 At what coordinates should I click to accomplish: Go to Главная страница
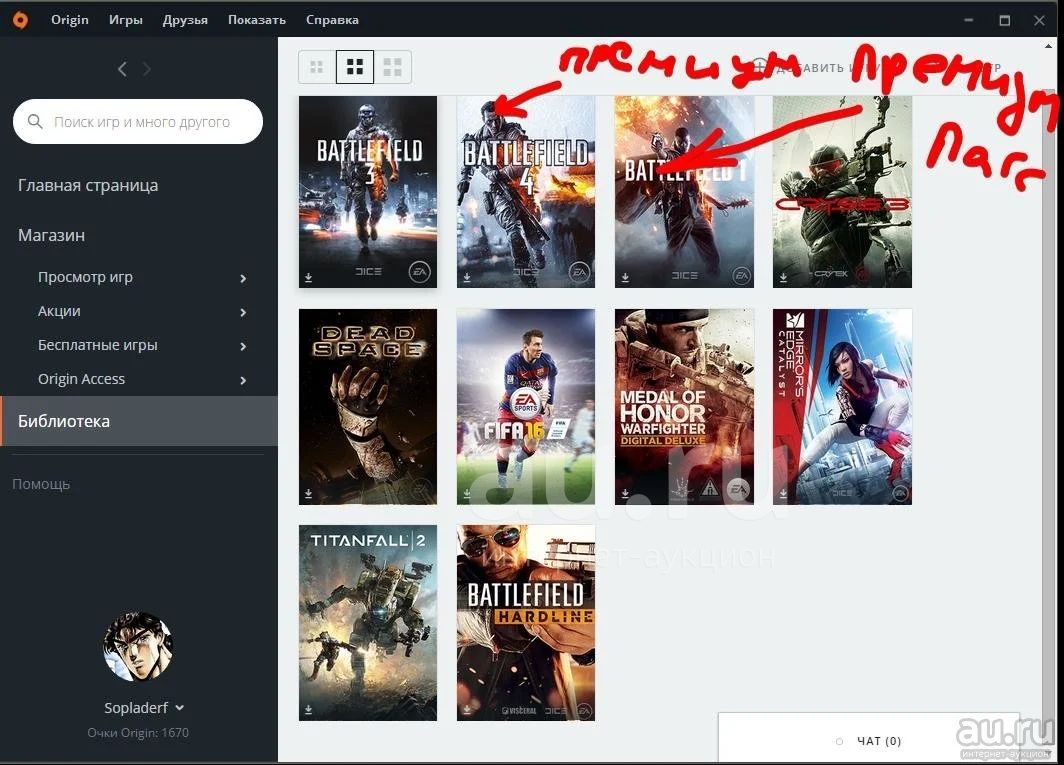click(88, 185)
